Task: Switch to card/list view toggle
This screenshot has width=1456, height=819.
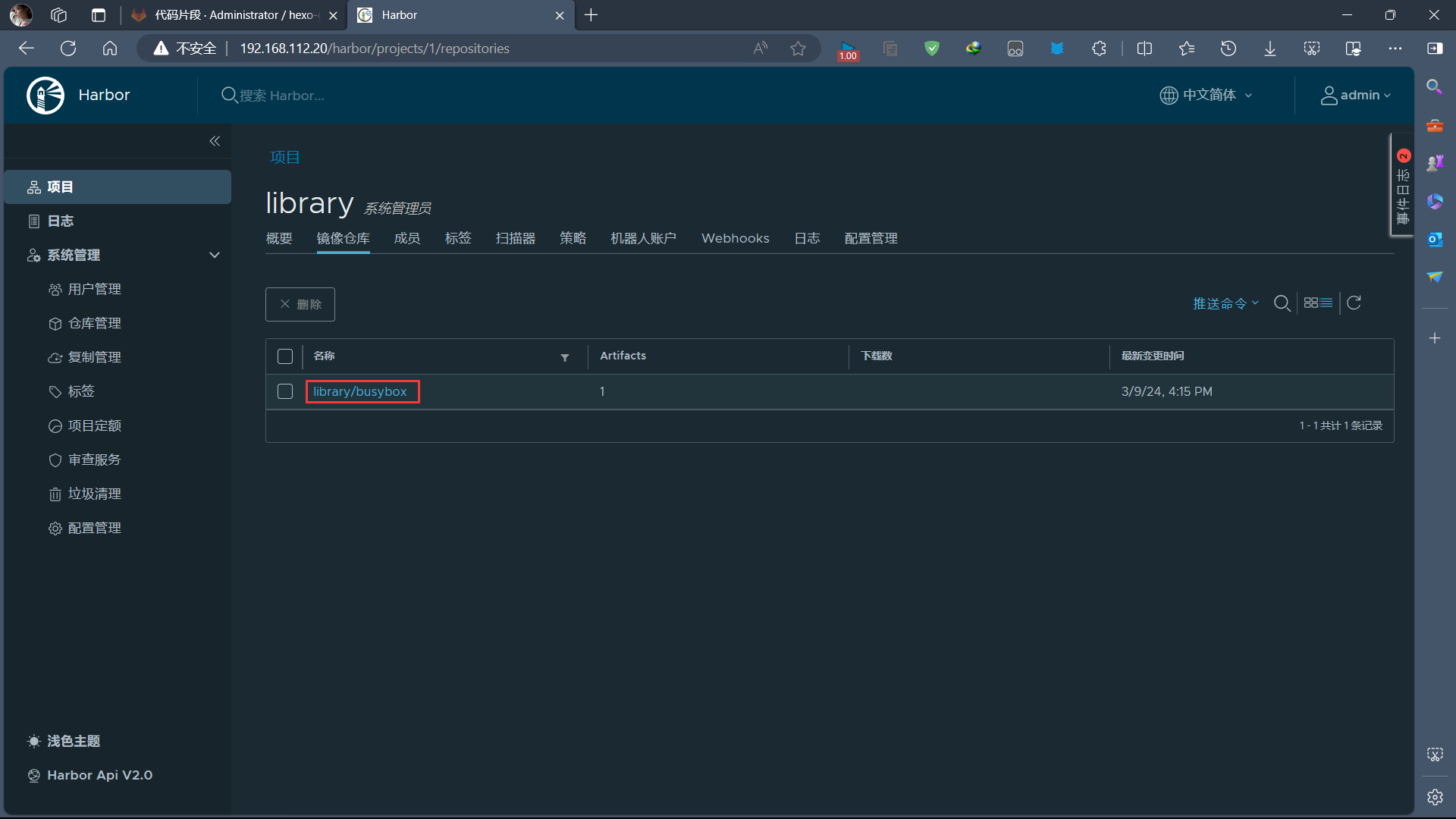Action: 1318,303
